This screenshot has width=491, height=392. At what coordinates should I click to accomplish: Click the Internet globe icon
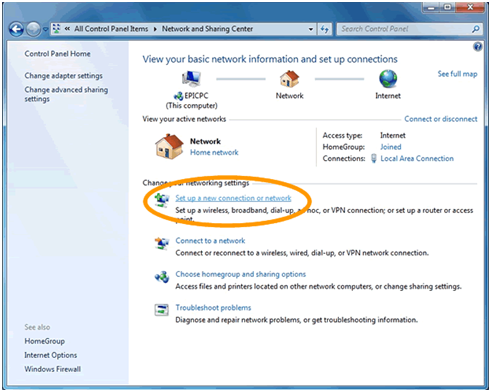(x=388, y=79)
